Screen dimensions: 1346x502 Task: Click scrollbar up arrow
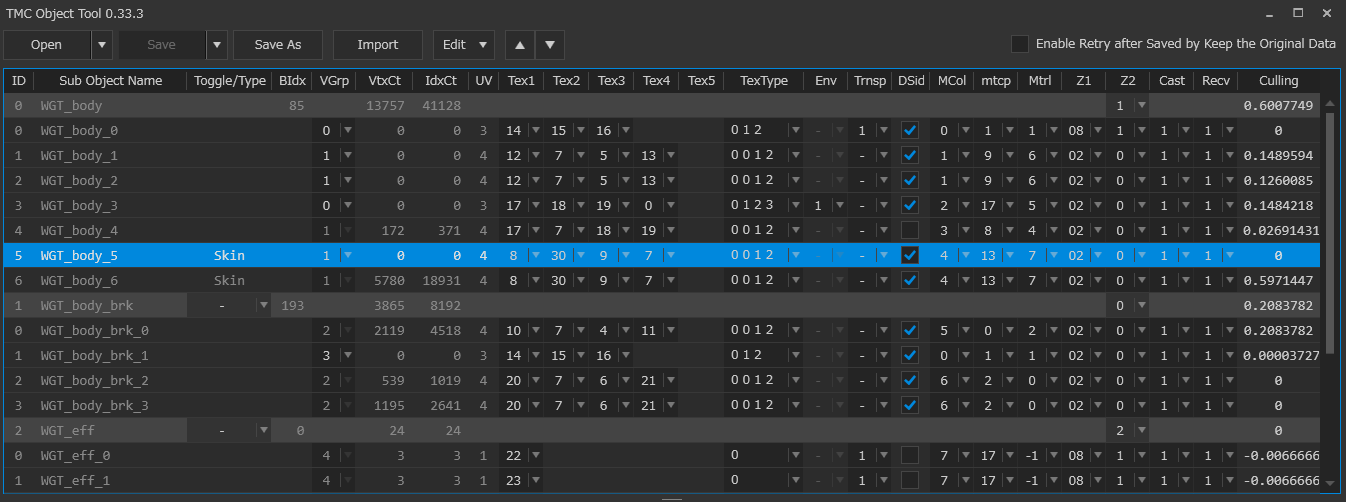point(1331,102)
